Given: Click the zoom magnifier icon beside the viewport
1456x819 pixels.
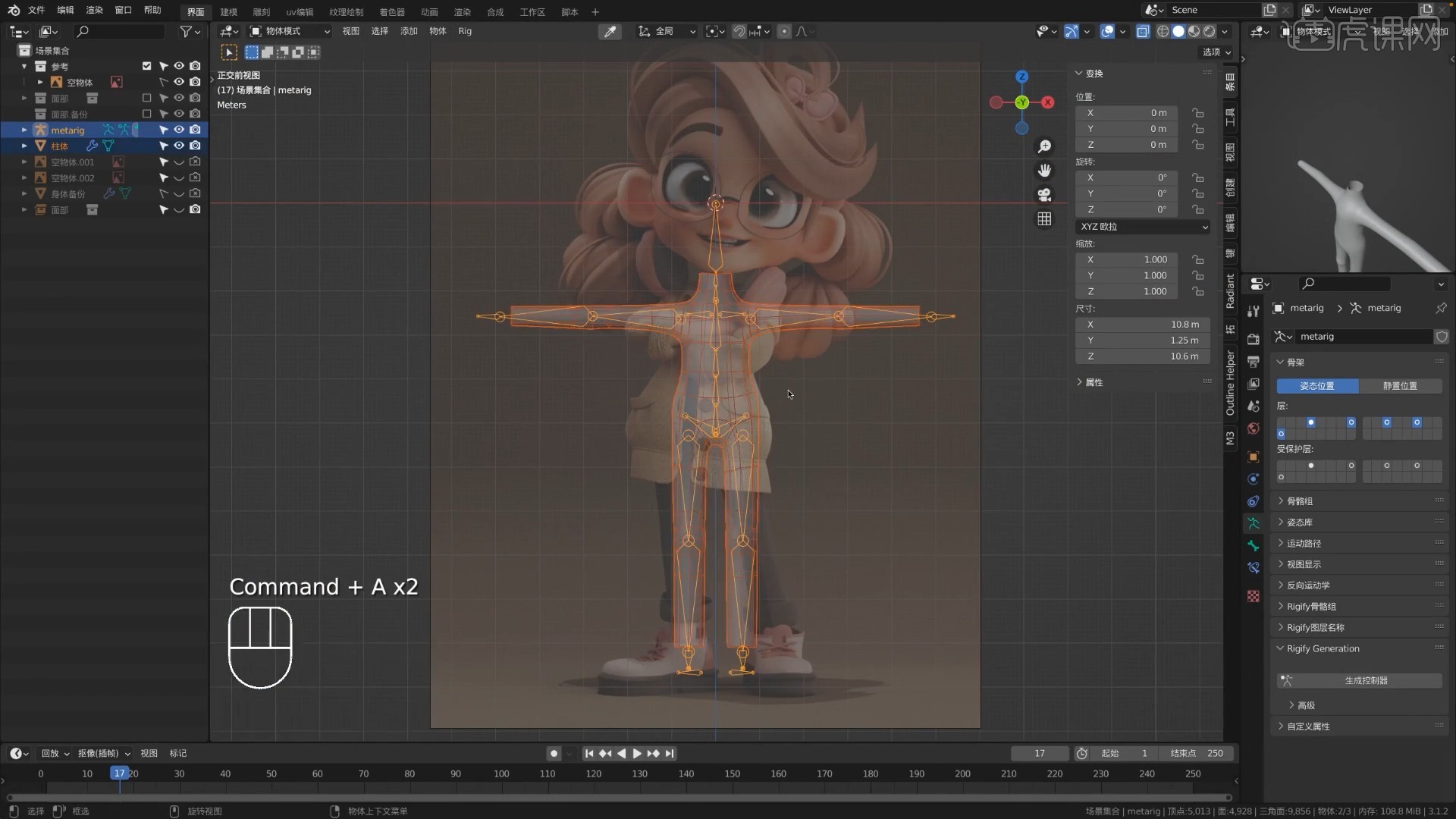Looking at the screenshot, I should pos(1044,146).
